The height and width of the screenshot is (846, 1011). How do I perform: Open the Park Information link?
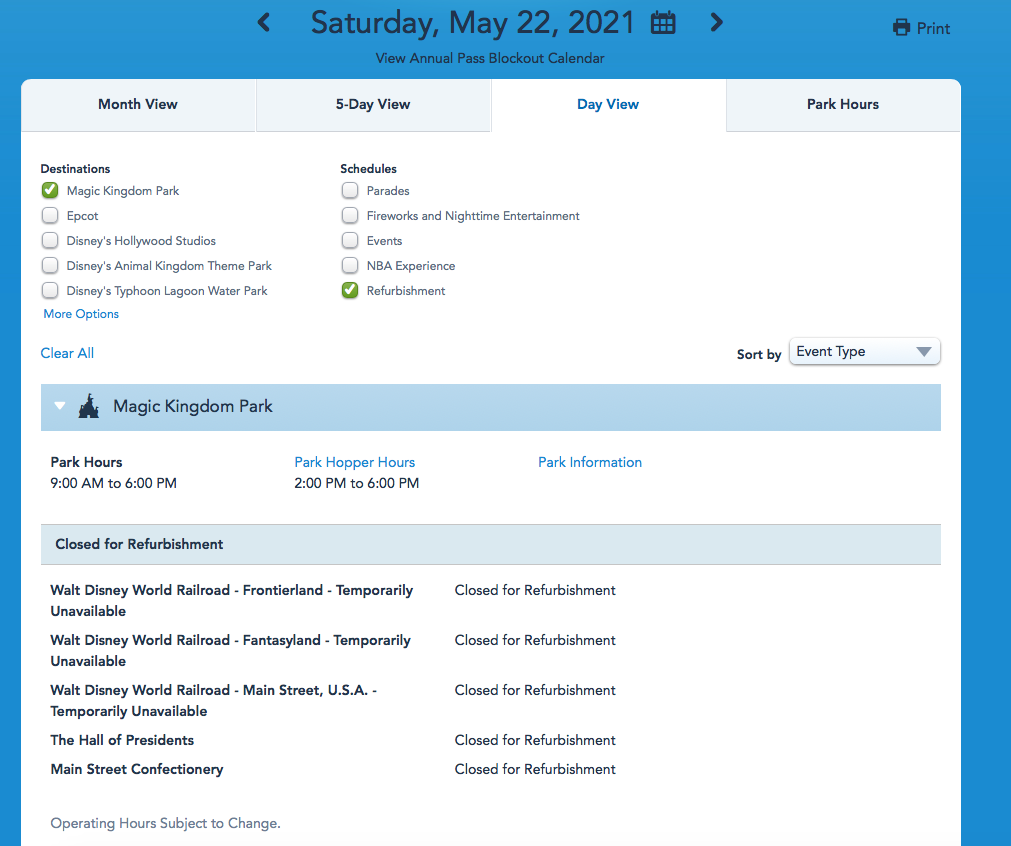590,462
